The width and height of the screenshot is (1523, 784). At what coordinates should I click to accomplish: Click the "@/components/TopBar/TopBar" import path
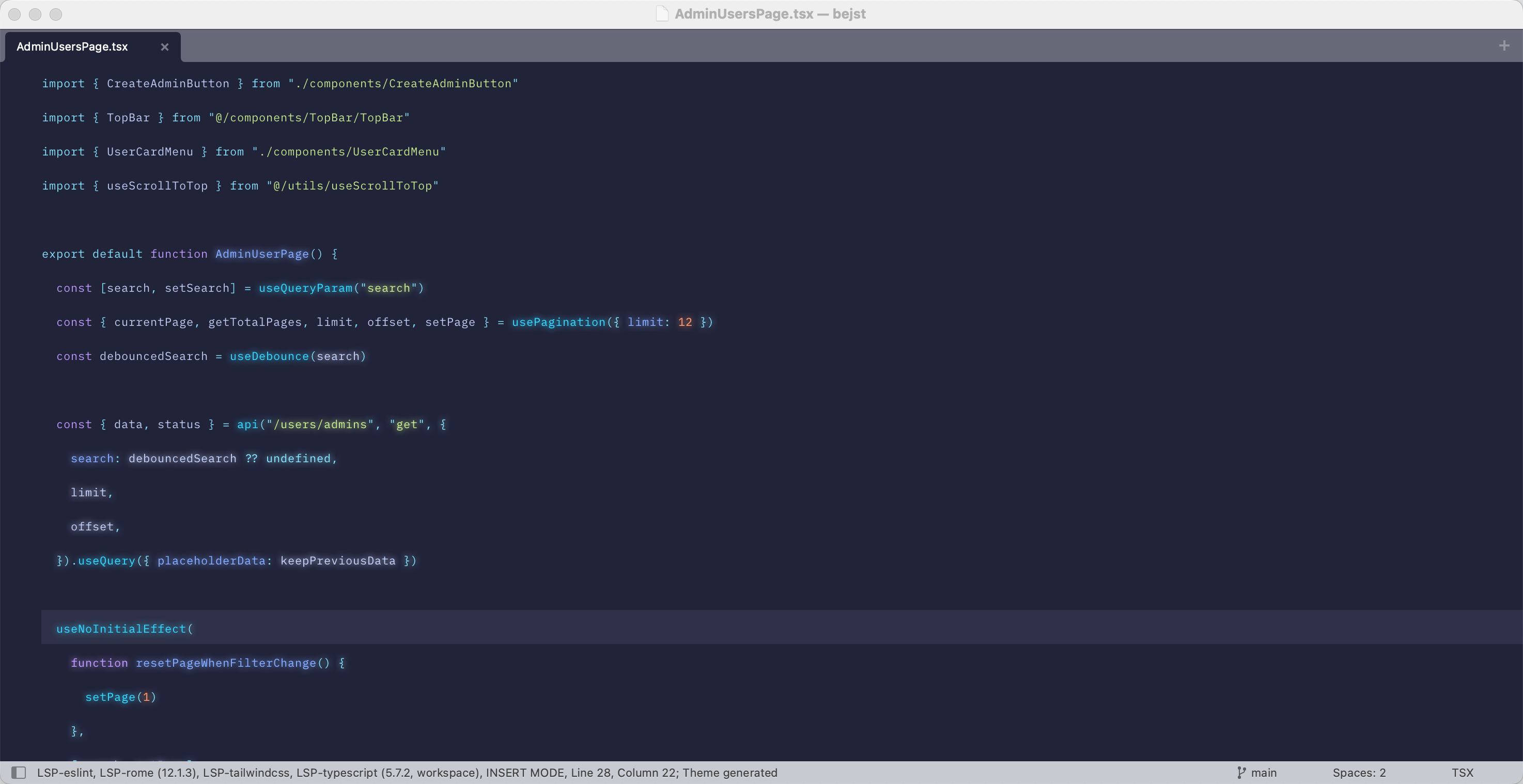coord(308,117)
